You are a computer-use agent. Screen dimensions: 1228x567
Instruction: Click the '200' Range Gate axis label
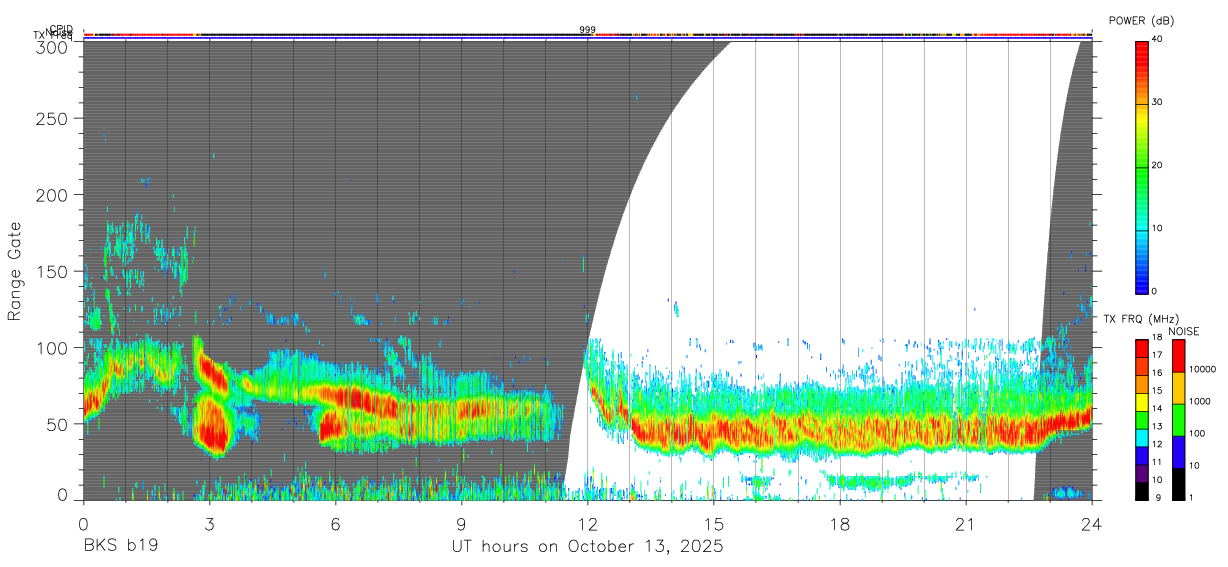(x=54, y=195)
